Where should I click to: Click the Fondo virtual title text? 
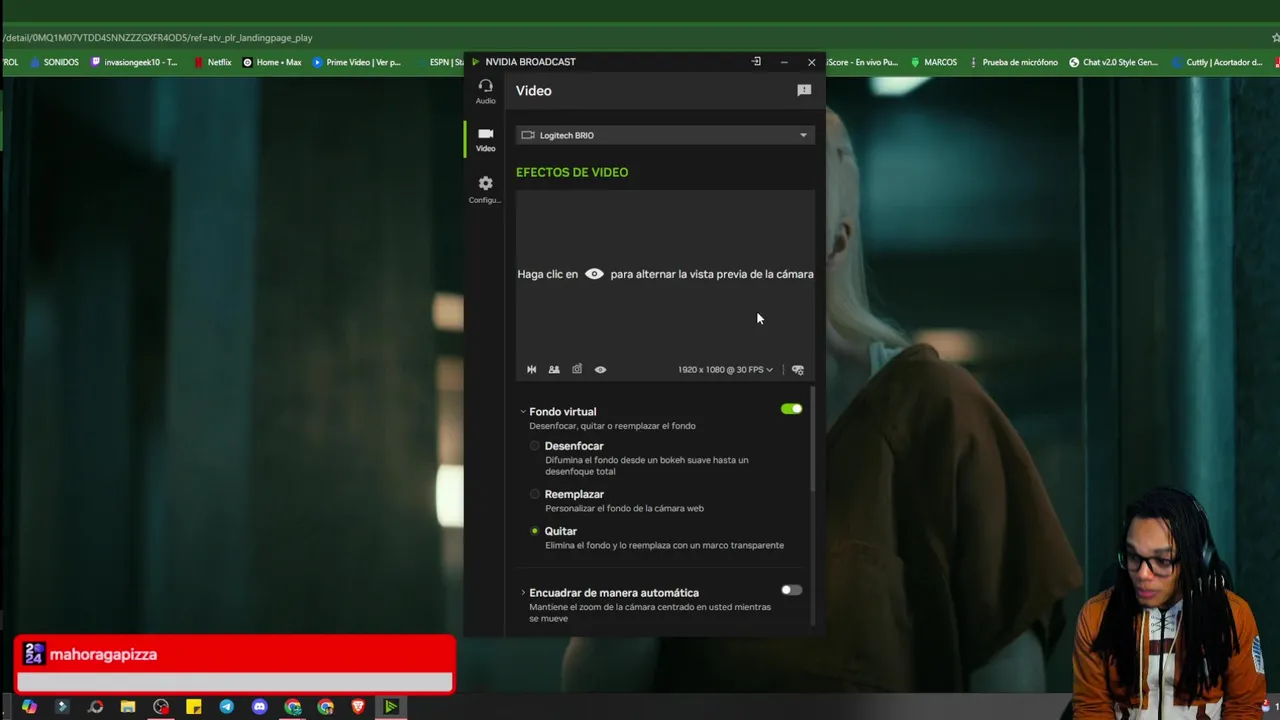(x=562, y=412)
